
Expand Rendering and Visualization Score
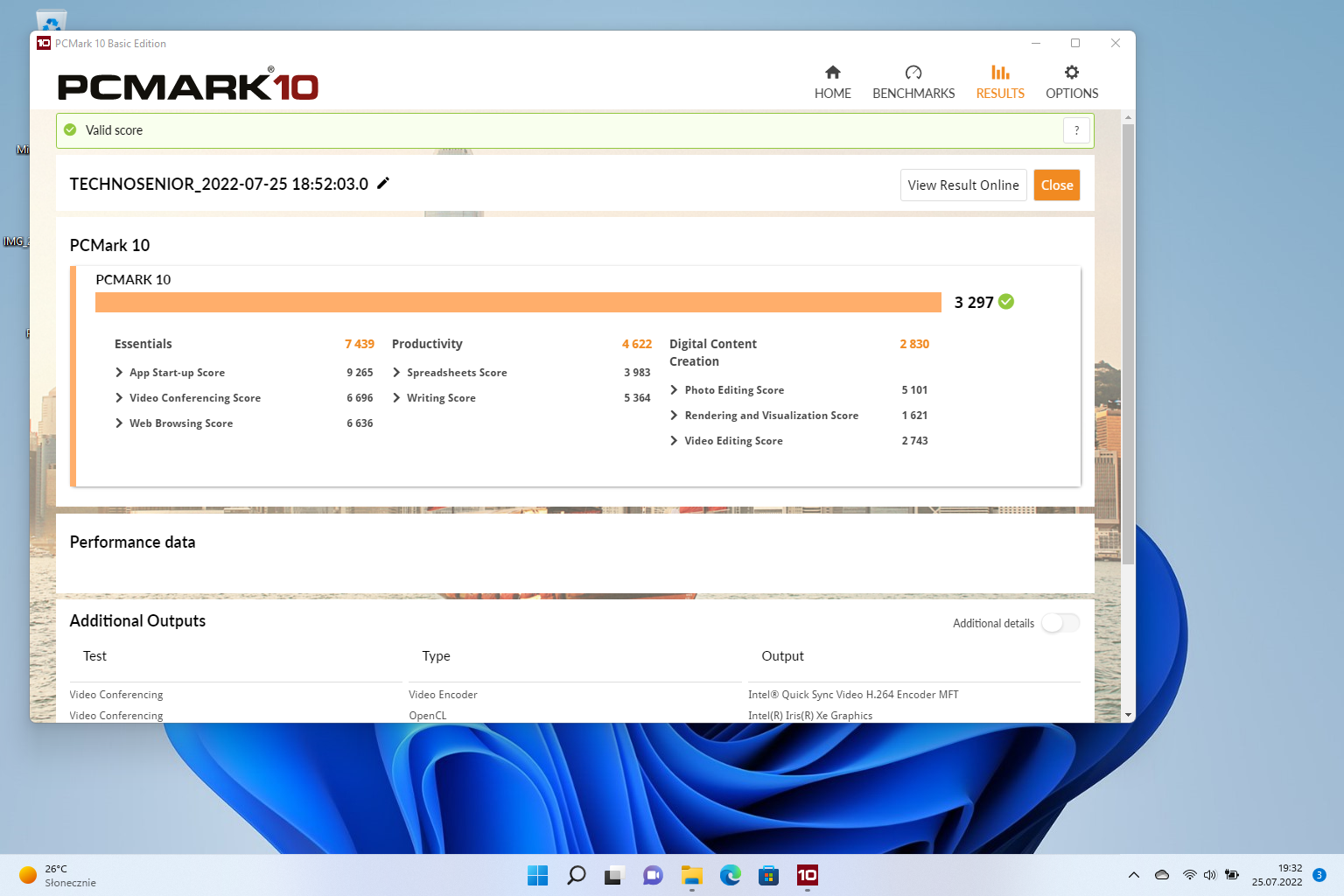pyautogui.click(x=674, y=416)
